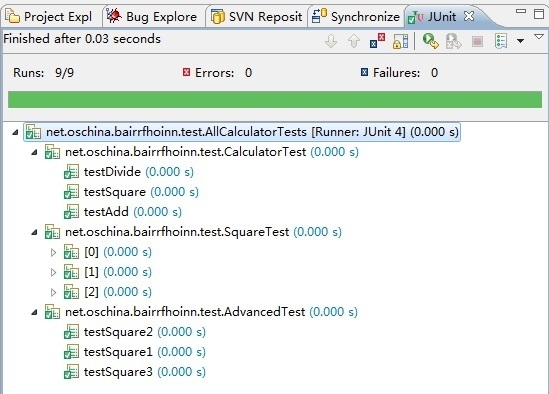Close the JUnit view tab
Screen dimensions: 549x394
point(469,16)
